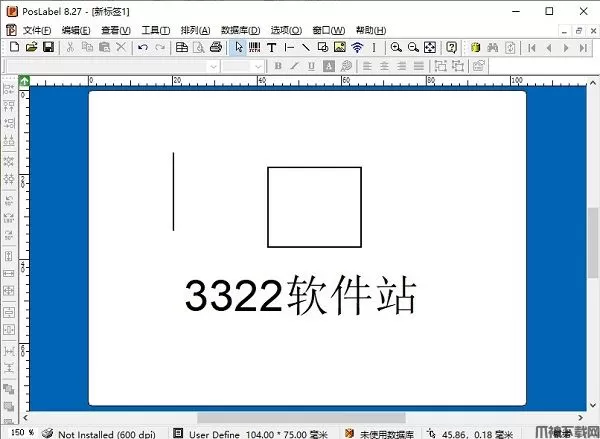Image resolution: width=600 pixels, height=439 pixels.
Task: Delete the object with the X icon
Action: pos(121,47)
